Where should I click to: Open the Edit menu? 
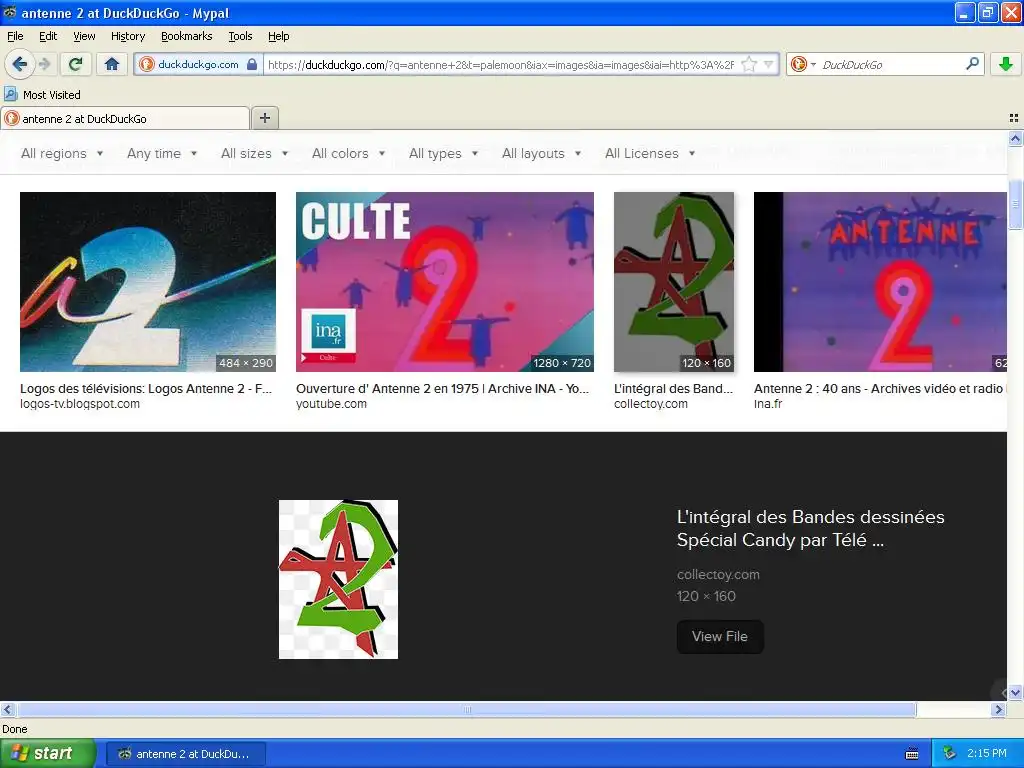(48, 36)
